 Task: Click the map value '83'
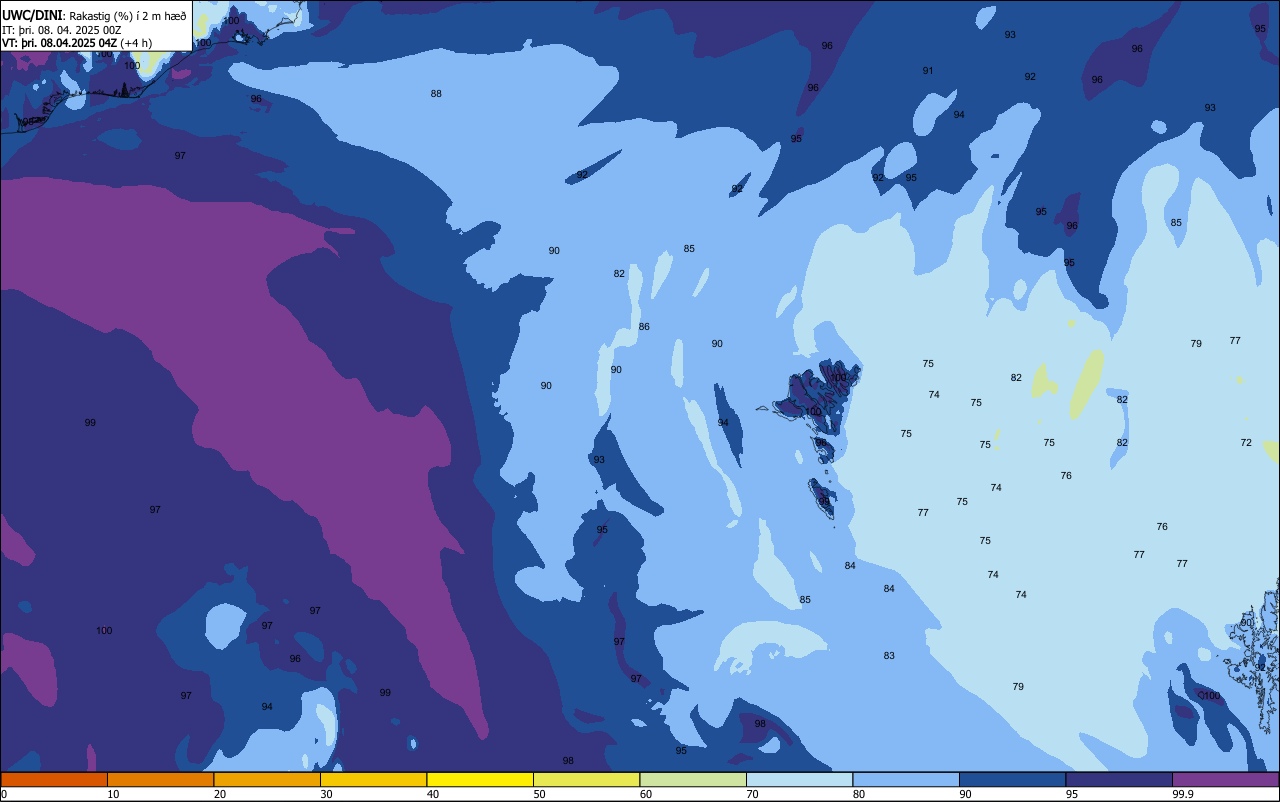889,656
